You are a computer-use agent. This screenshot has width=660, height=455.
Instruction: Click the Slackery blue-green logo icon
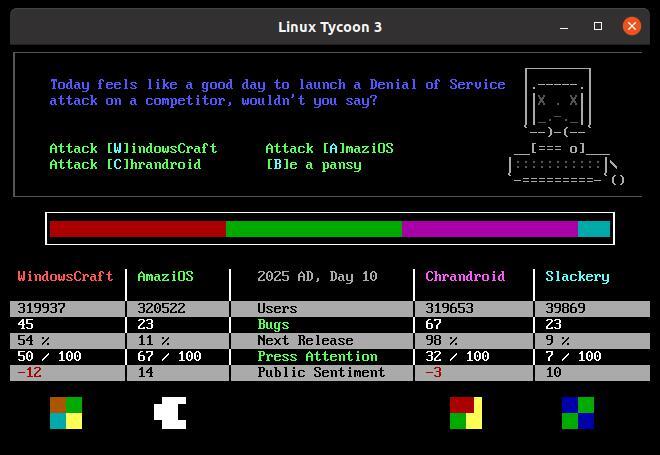tap(577, 413)
